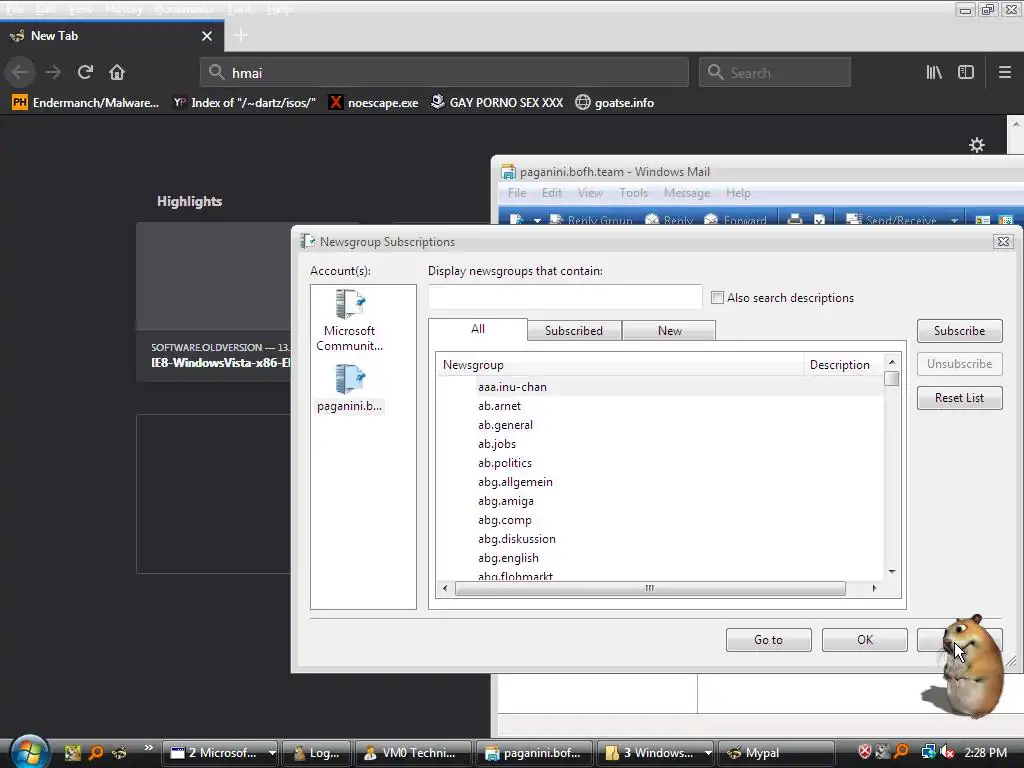Expand the 3 Windows... taskbar group arrow
This screenshot has width=1024, height=768.
pyautogui.click(x=707, y=753)
